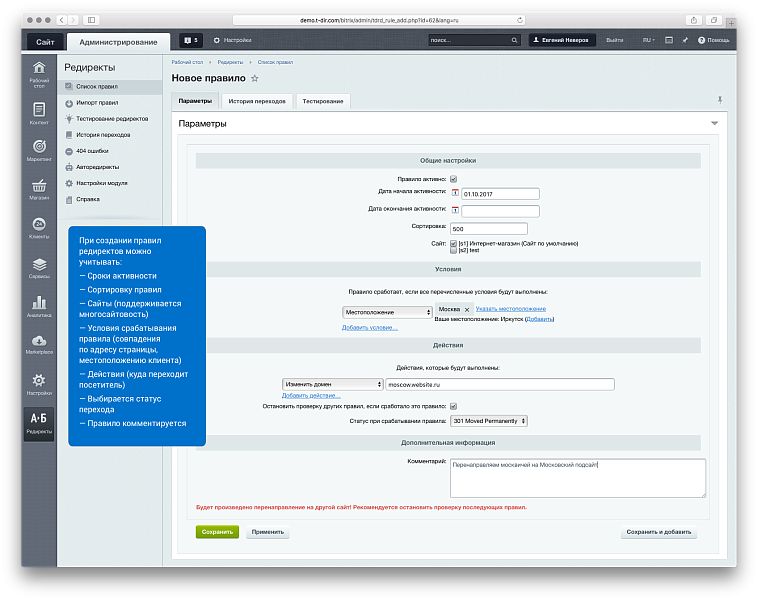
Task: Toggle the Правило активно checkbox
Action: click(x=453, y=179)
